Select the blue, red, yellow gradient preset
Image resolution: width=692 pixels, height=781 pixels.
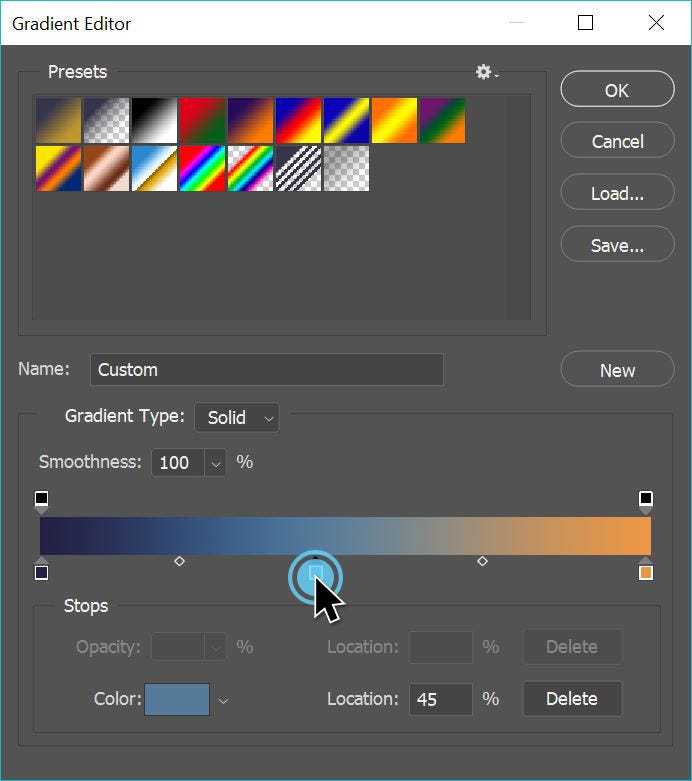(298, 121)
